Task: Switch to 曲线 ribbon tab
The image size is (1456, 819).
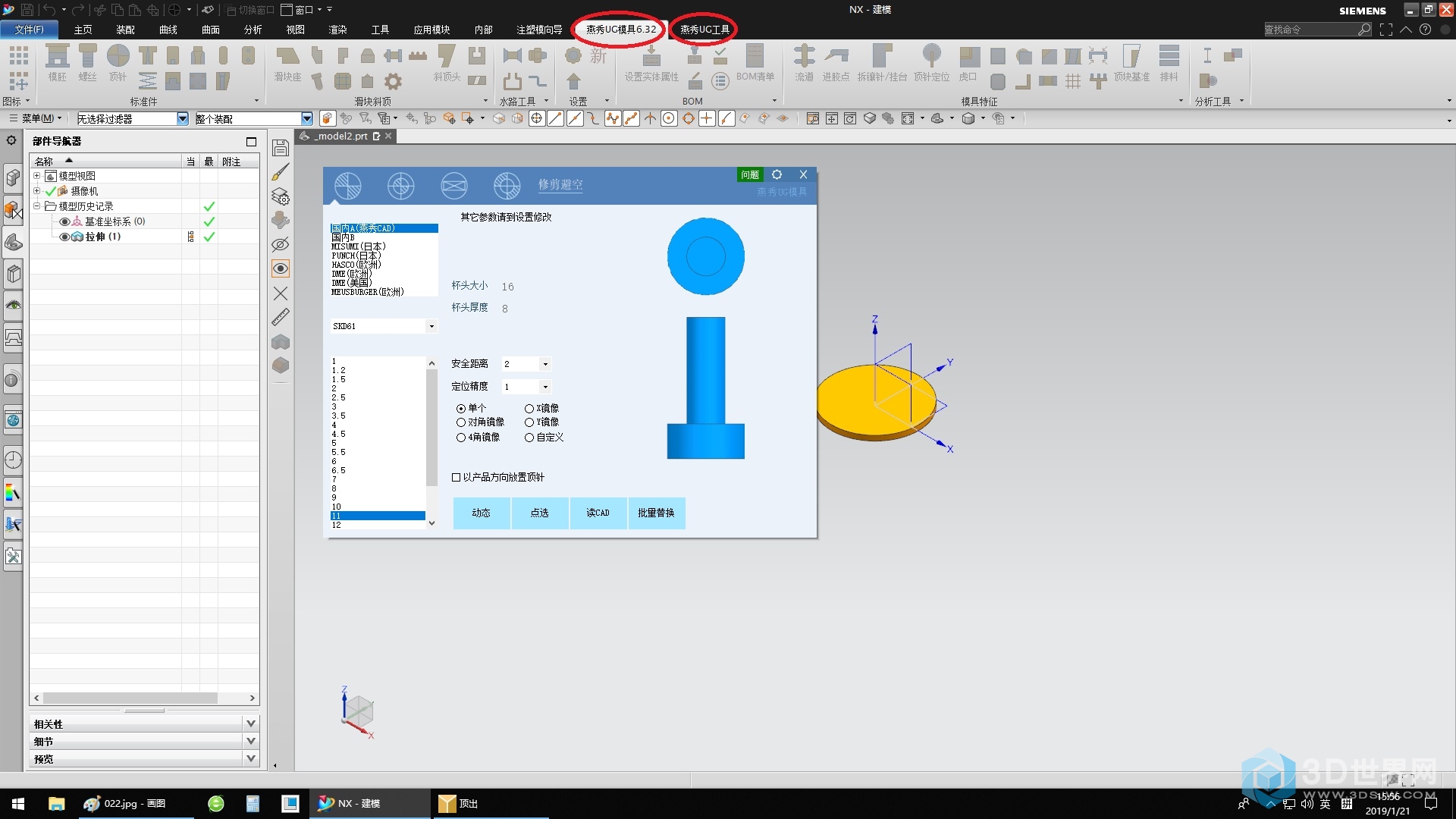Action: click(168, 30)
